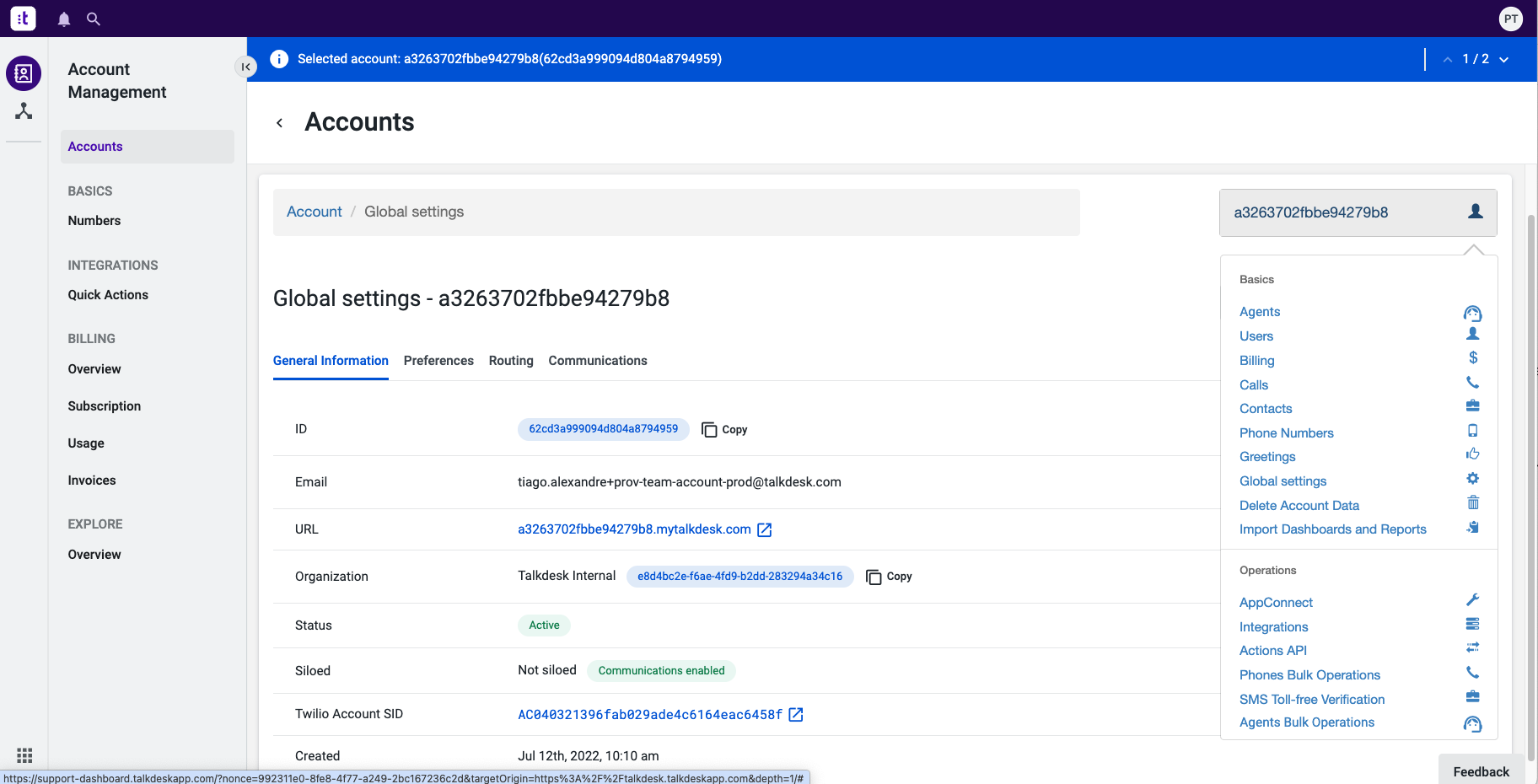Open external link icon next to URL
Image resolution: width=1538 pixels, height=784 pixels.
(765, 529)
